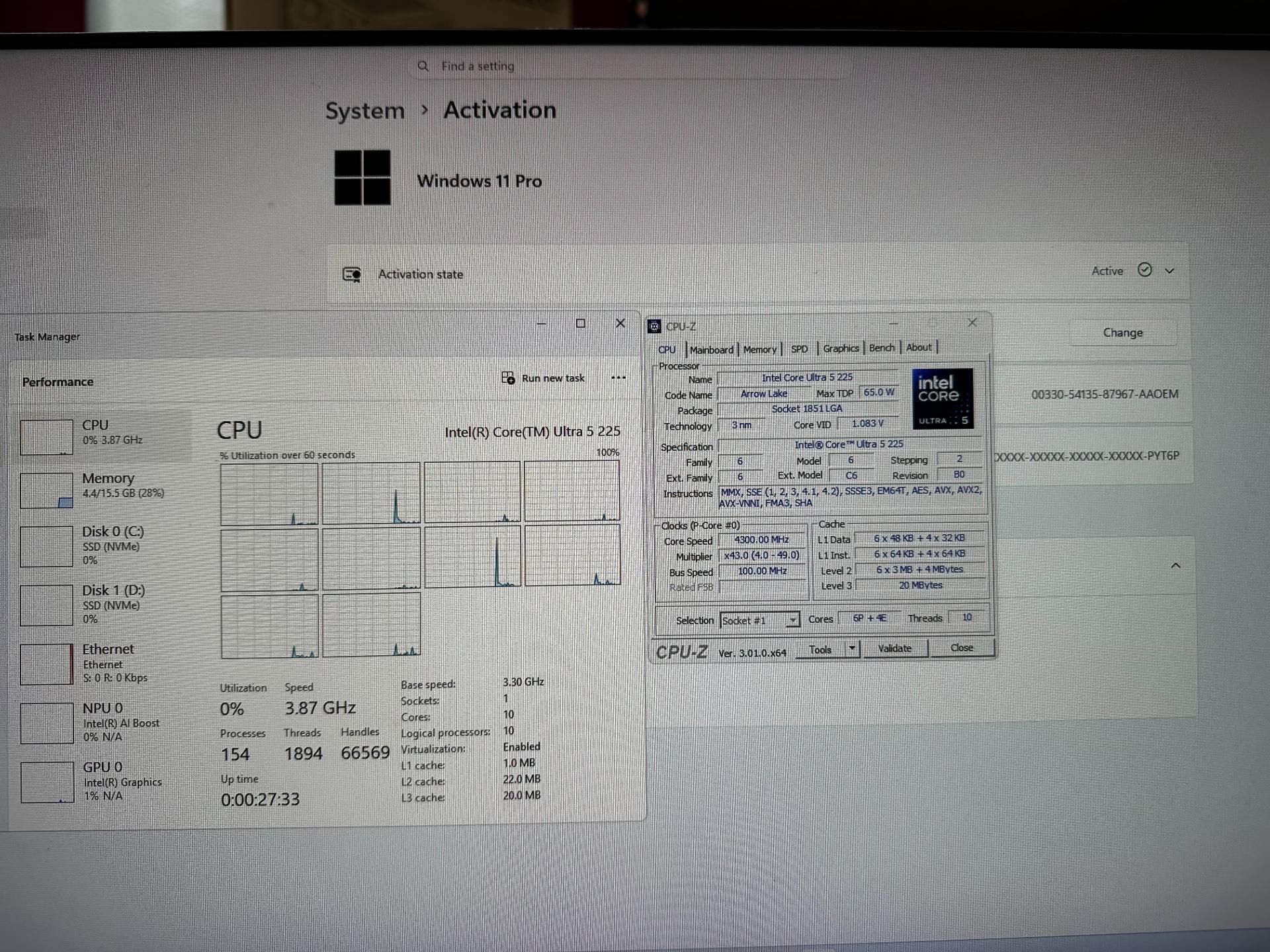Click the Intel Core Ultra 5 225 name field

tap(807, 377)
